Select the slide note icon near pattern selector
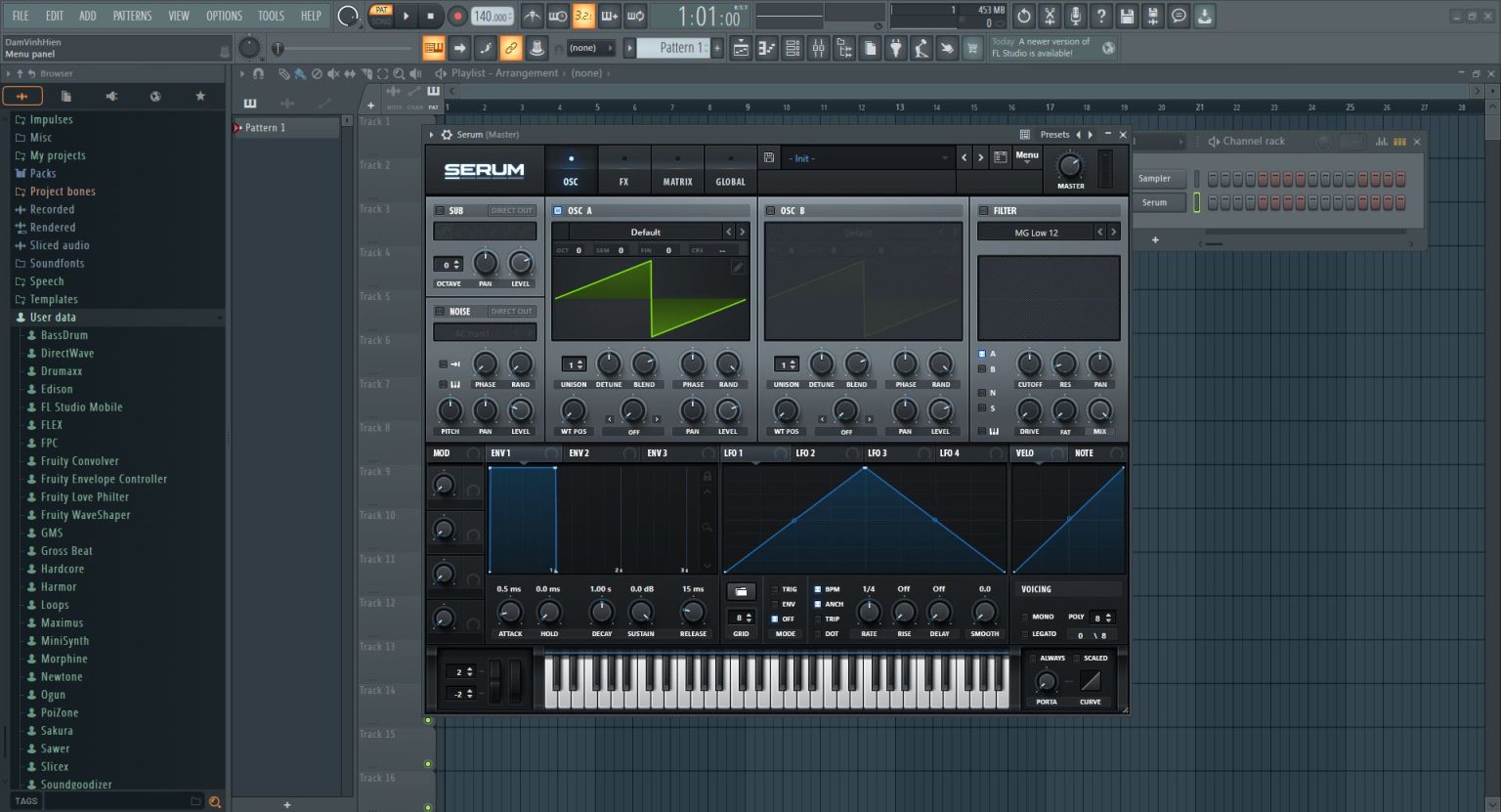 (x=486, y=47)
